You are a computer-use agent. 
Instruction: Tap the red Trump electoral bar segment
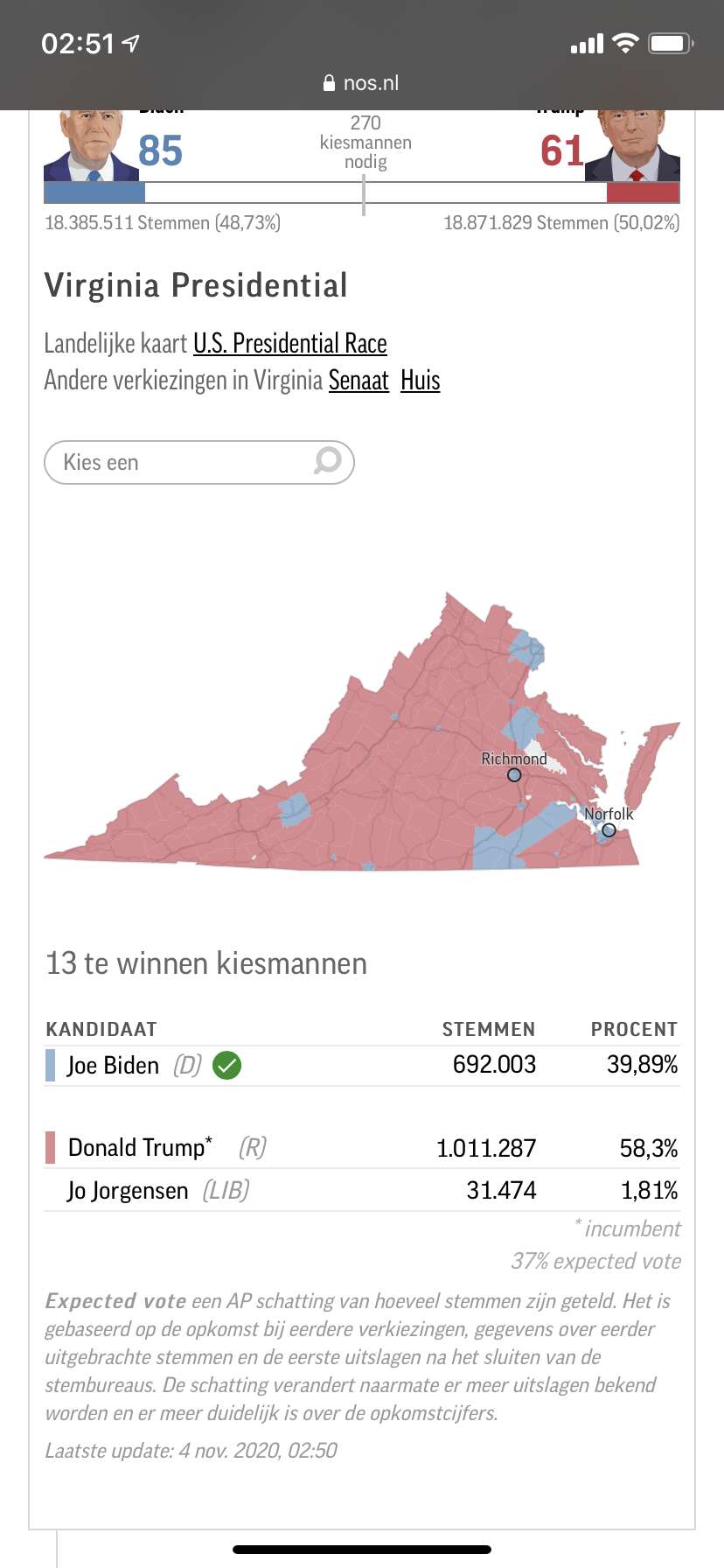pos(643,192)
